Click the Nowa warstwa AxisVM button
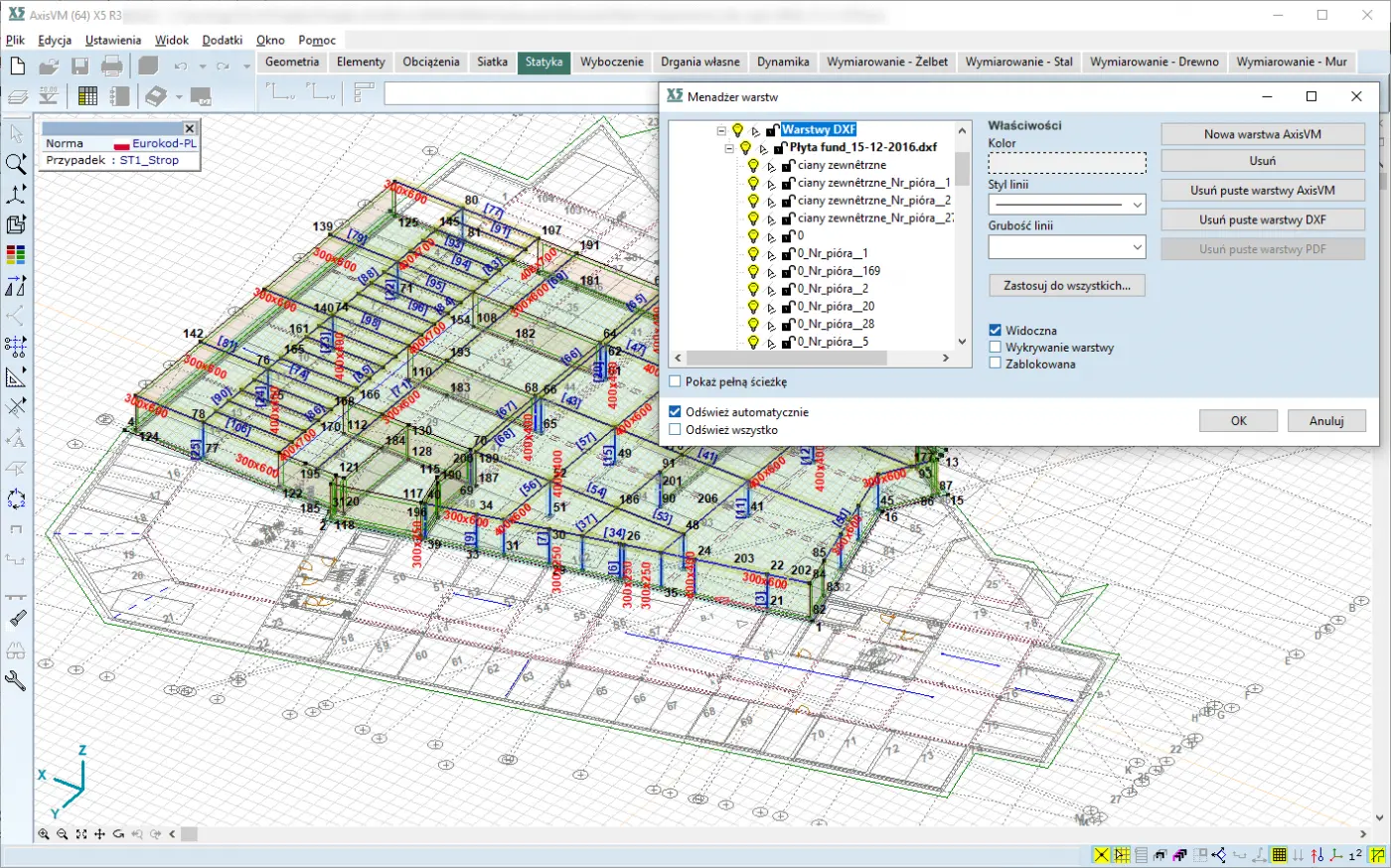Screen dimensions: 1391x868 [1262, 134]
